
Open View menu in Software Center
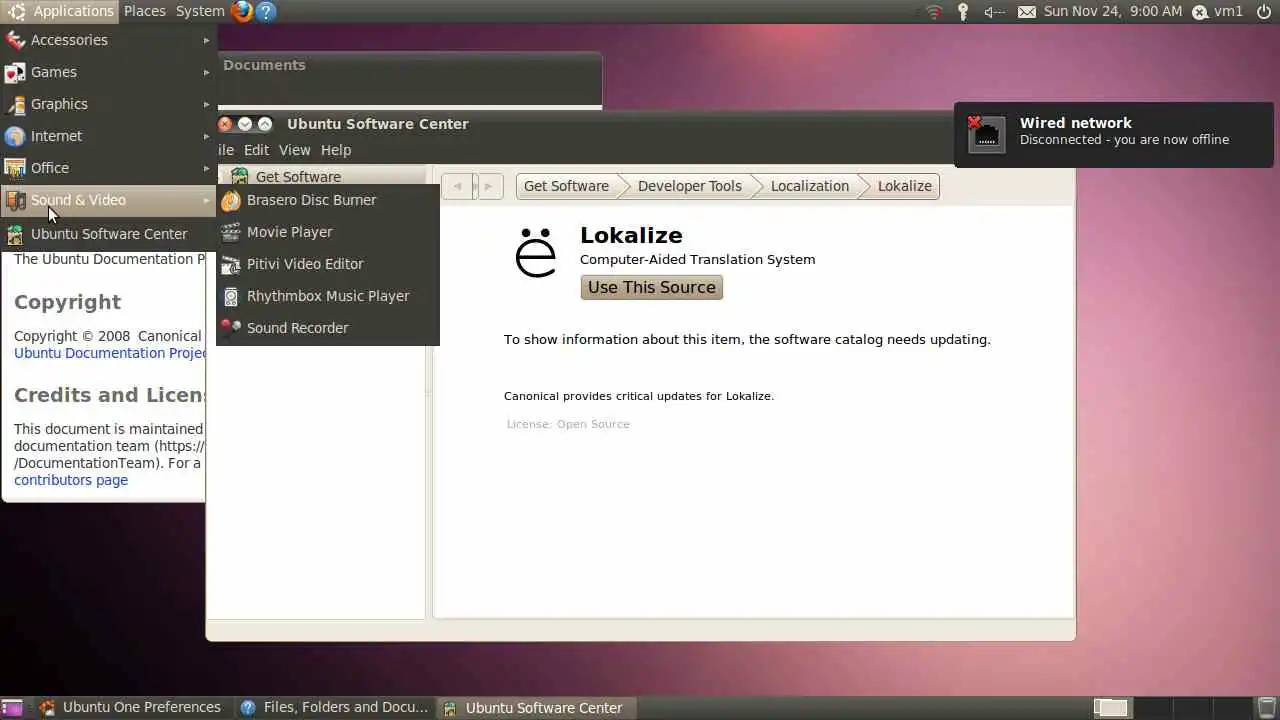[294, 150]
